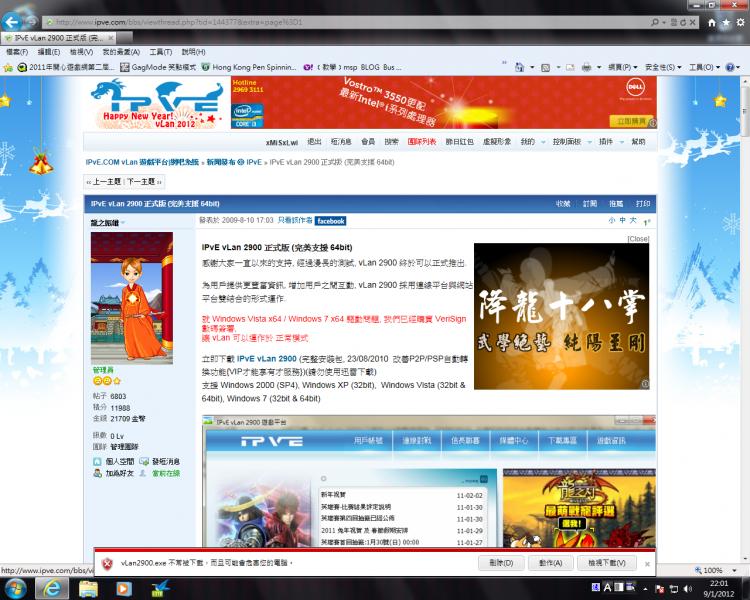Screen dimensions: 750x600
Task: Click the network tray icon
Action: point(673,589)
